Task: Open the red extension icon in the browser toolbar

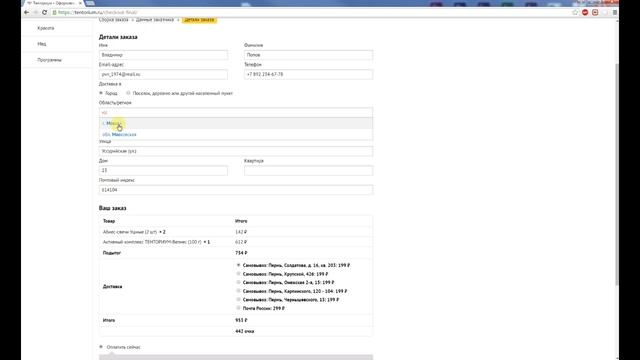Action: [x=585, y=12]
